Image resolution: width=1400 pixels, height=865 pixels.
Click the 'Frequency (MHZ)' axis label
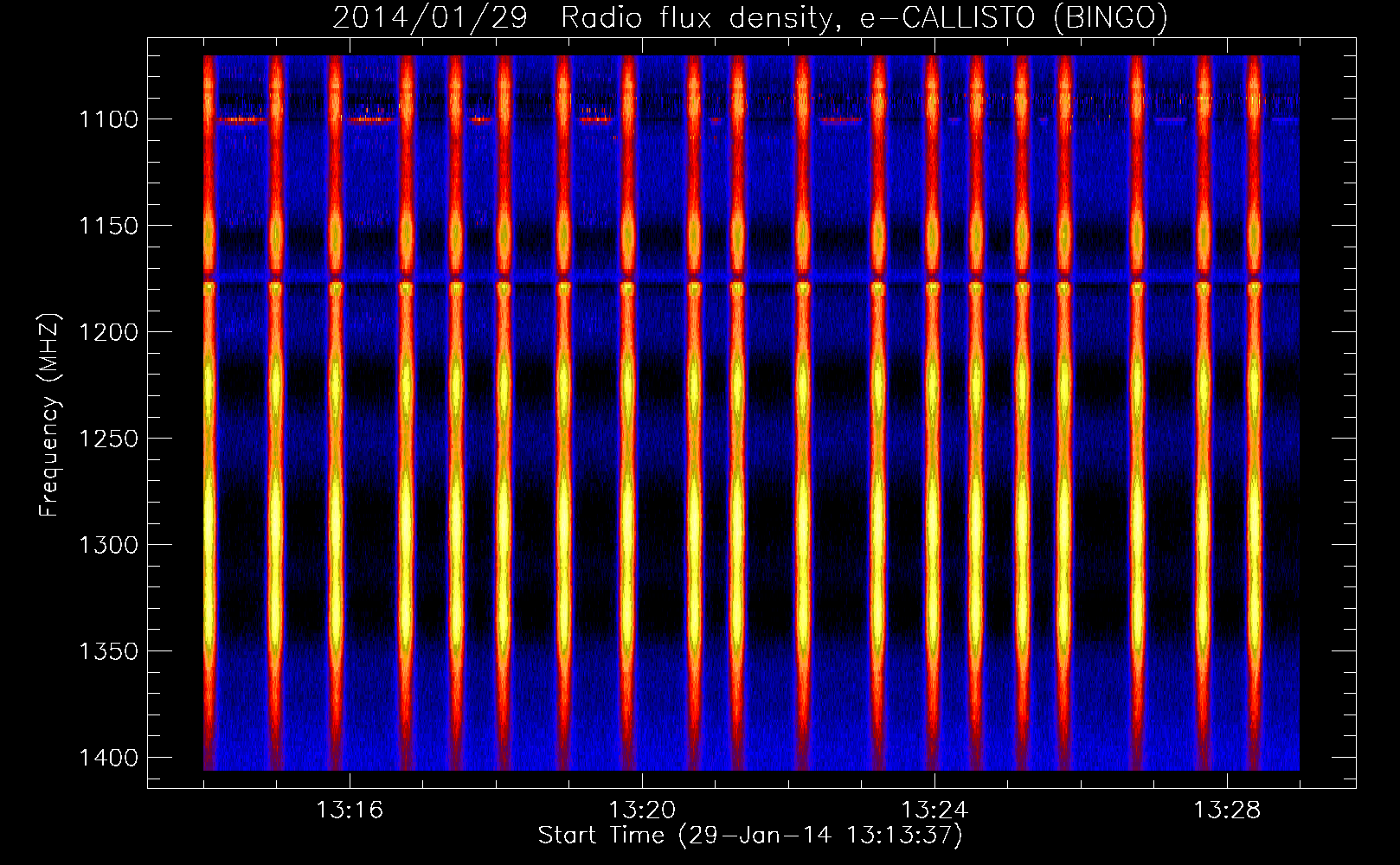[x=49, y=415]
